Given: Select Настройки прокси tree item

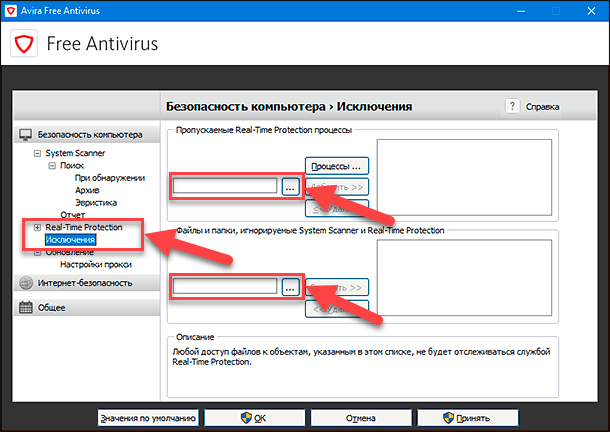Looking at the screenshot, I should (x=96, y=265).
